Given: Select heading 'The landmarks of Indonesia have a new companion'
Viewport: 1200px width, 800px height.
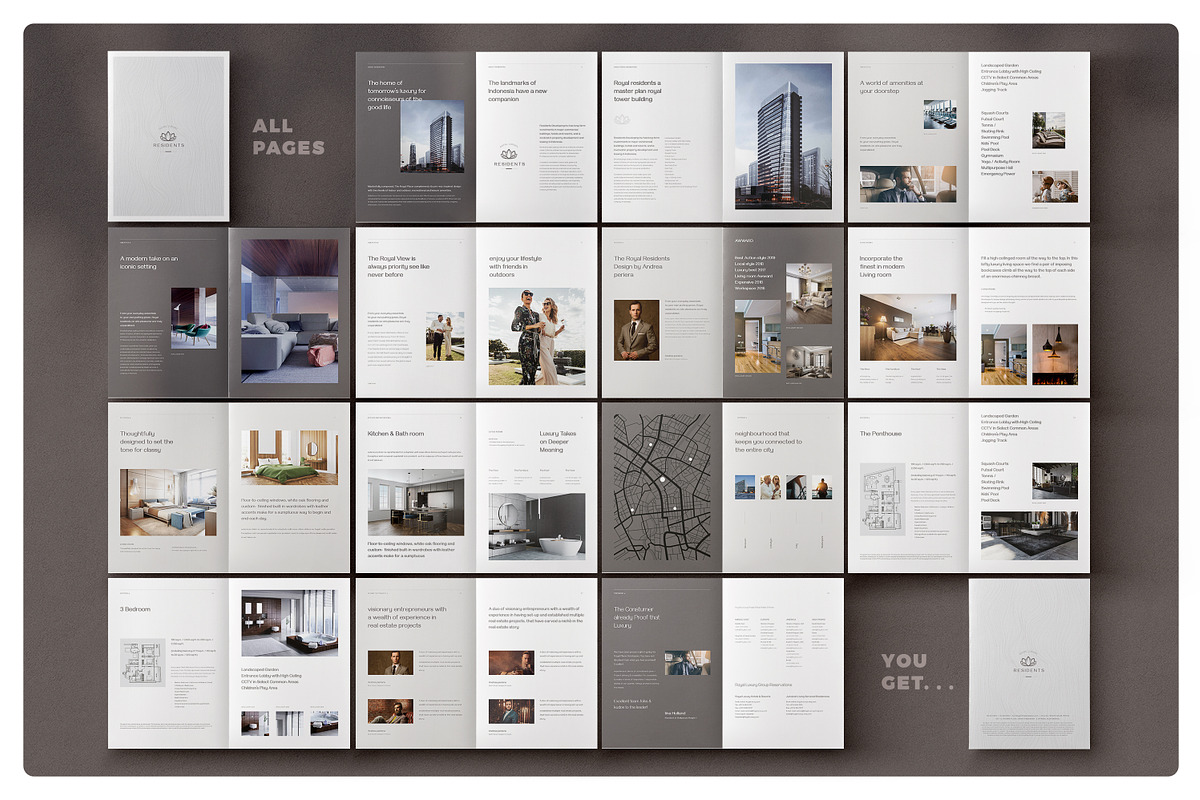Looking at the screenshot, I should pos(518,91).
